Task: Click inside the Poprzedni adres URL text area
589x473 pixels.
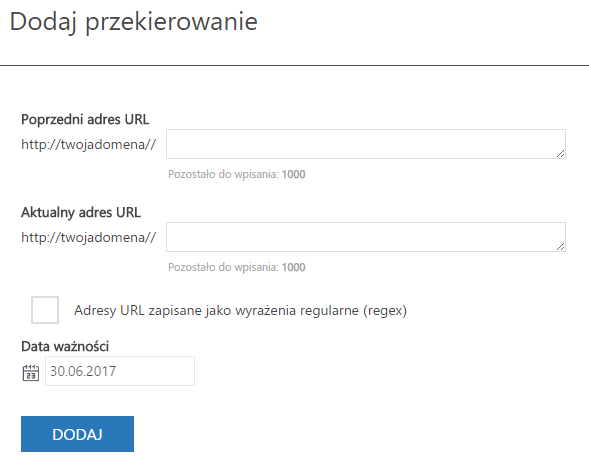Action: 366,144
